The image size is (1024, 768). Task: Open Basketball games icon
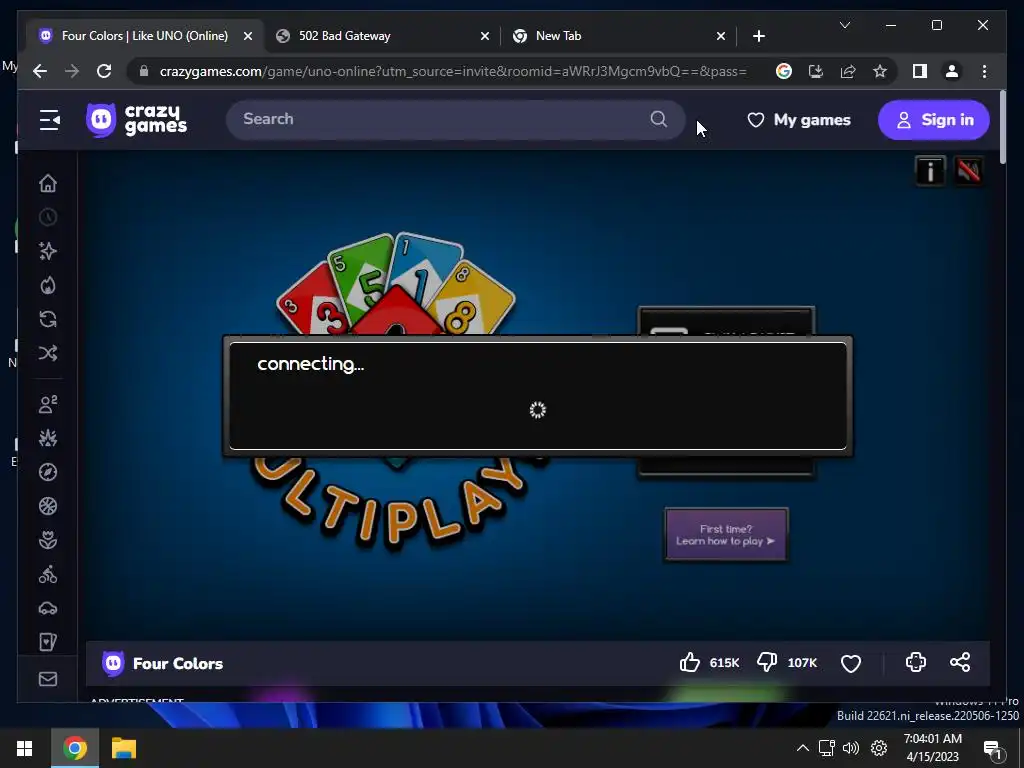[48, 506]
